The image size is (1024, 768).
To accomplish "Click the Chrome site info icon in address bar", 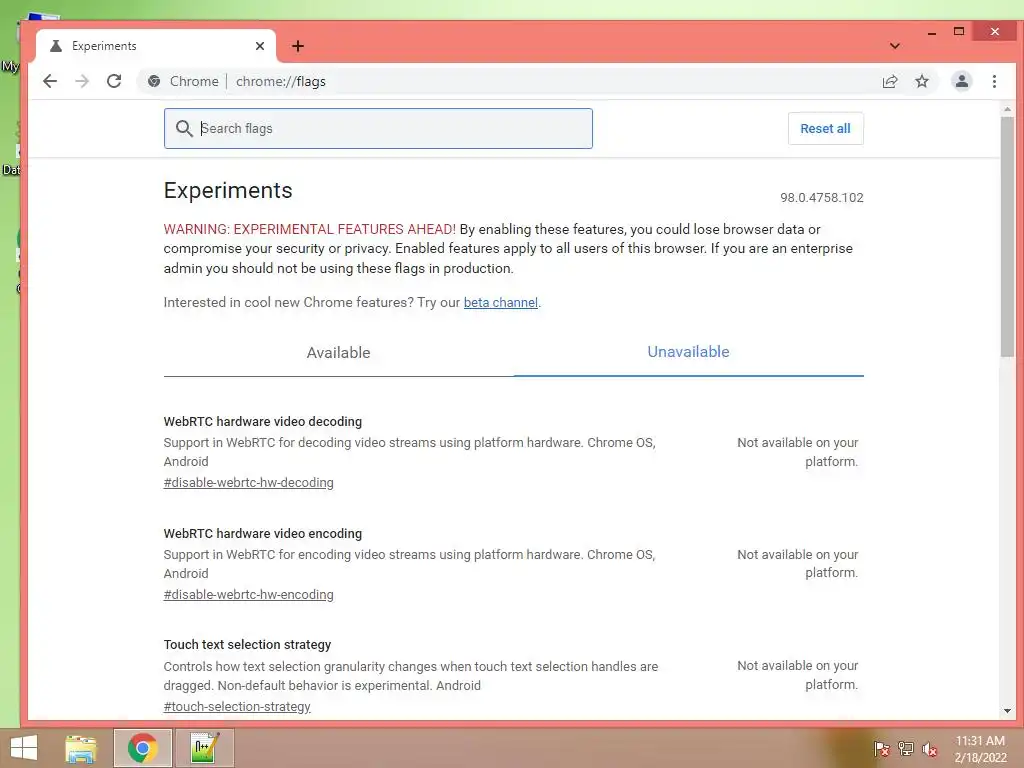I will (x=154, y=81).
